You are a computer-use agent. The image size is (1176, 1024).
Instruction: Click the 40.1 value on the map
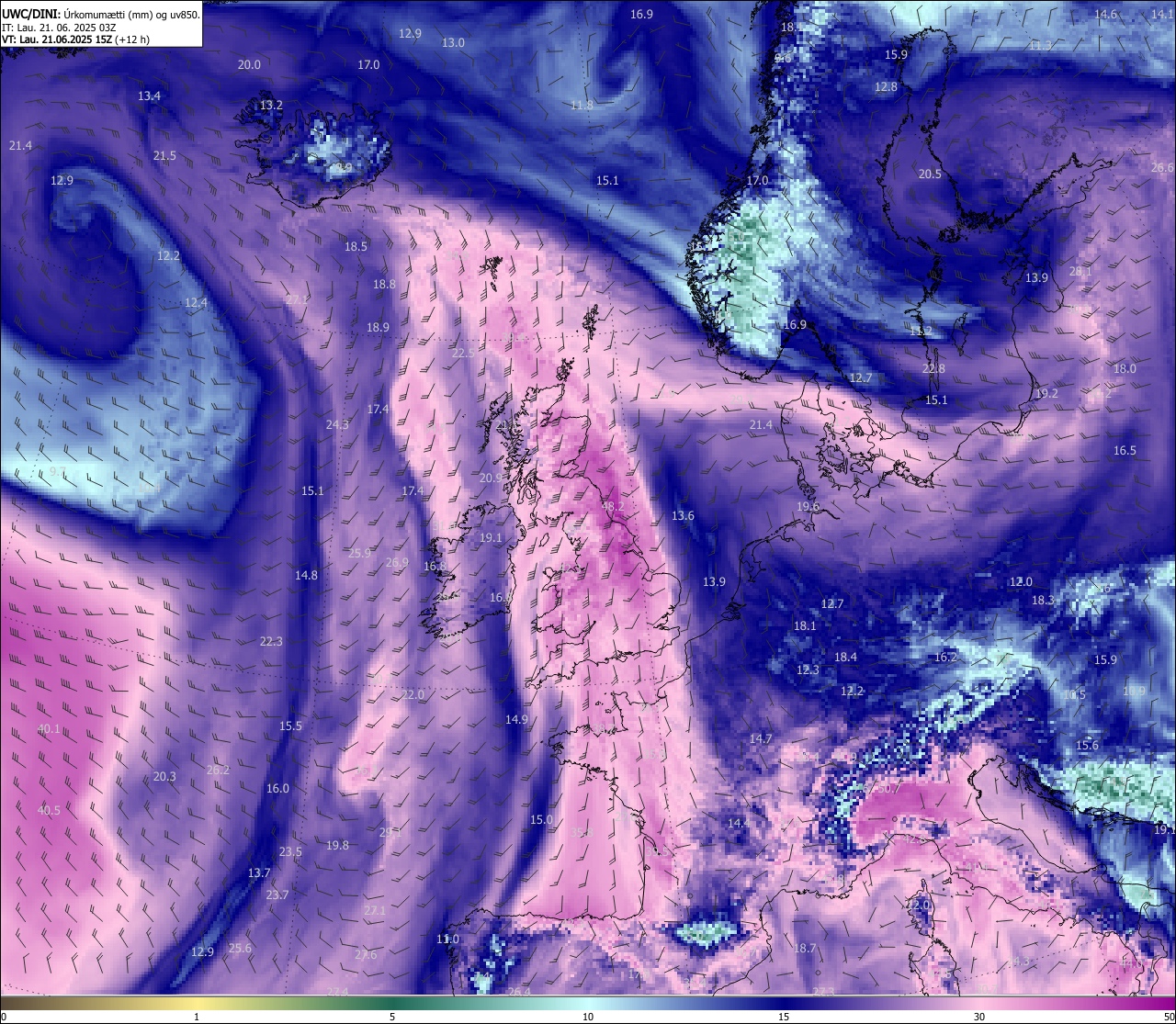49,728
